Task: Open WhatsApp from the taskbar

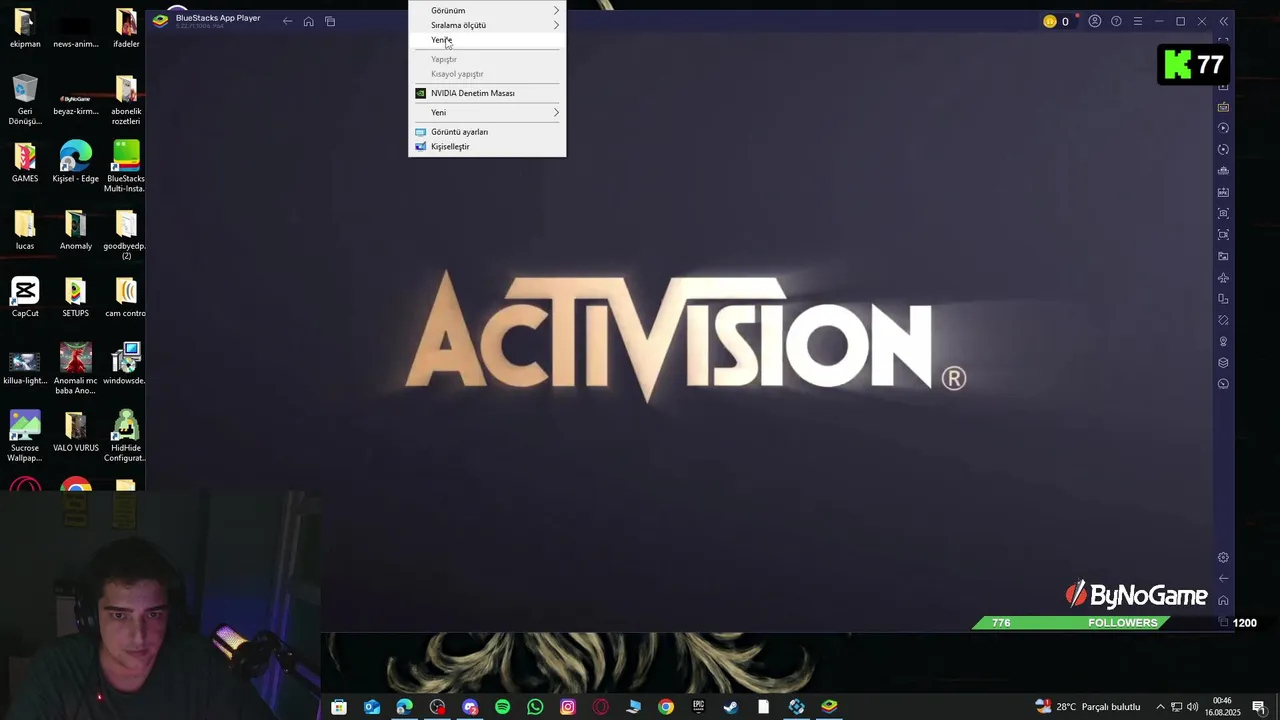Action: [535, 707]
